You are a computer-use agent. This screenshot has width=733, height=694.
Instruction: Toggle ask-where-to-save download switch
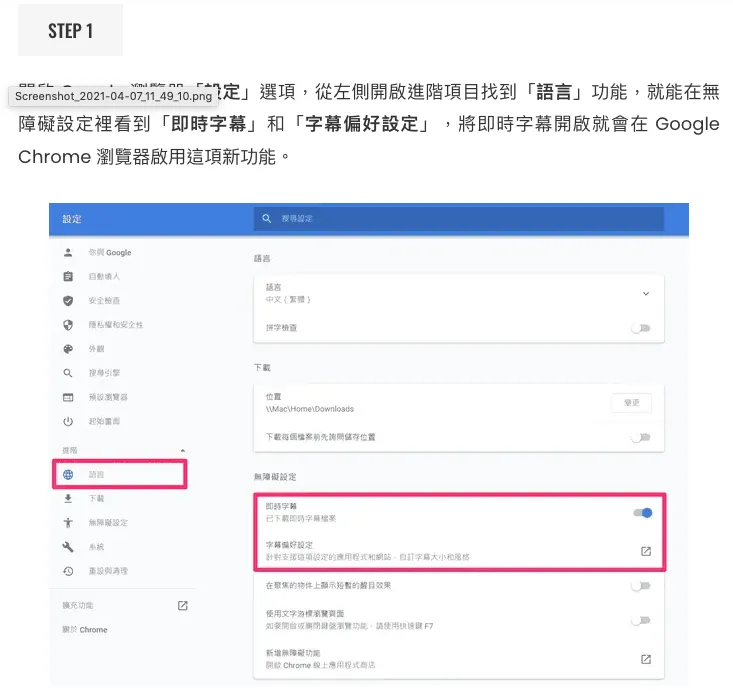click(x=641, y=437)
